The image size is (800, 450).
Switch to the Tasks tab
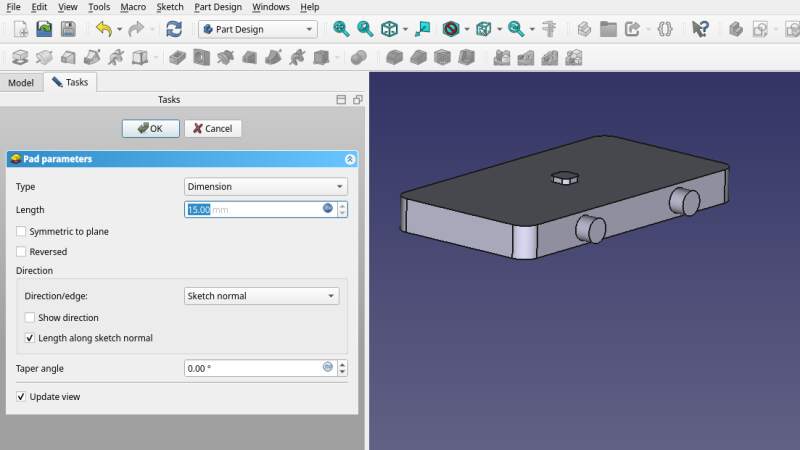point(70,82)
